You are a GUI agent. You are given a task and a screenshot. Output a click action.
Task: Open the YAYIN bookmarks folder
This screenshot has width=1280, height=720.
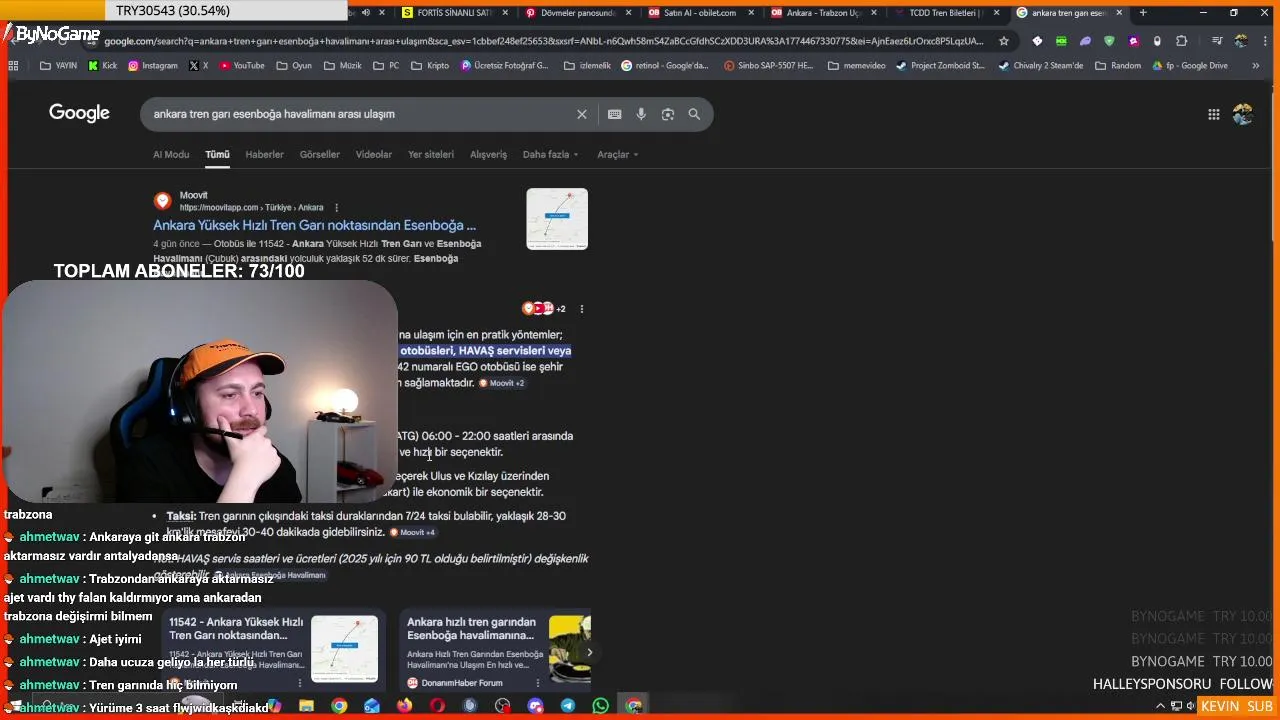pos(58,65)
